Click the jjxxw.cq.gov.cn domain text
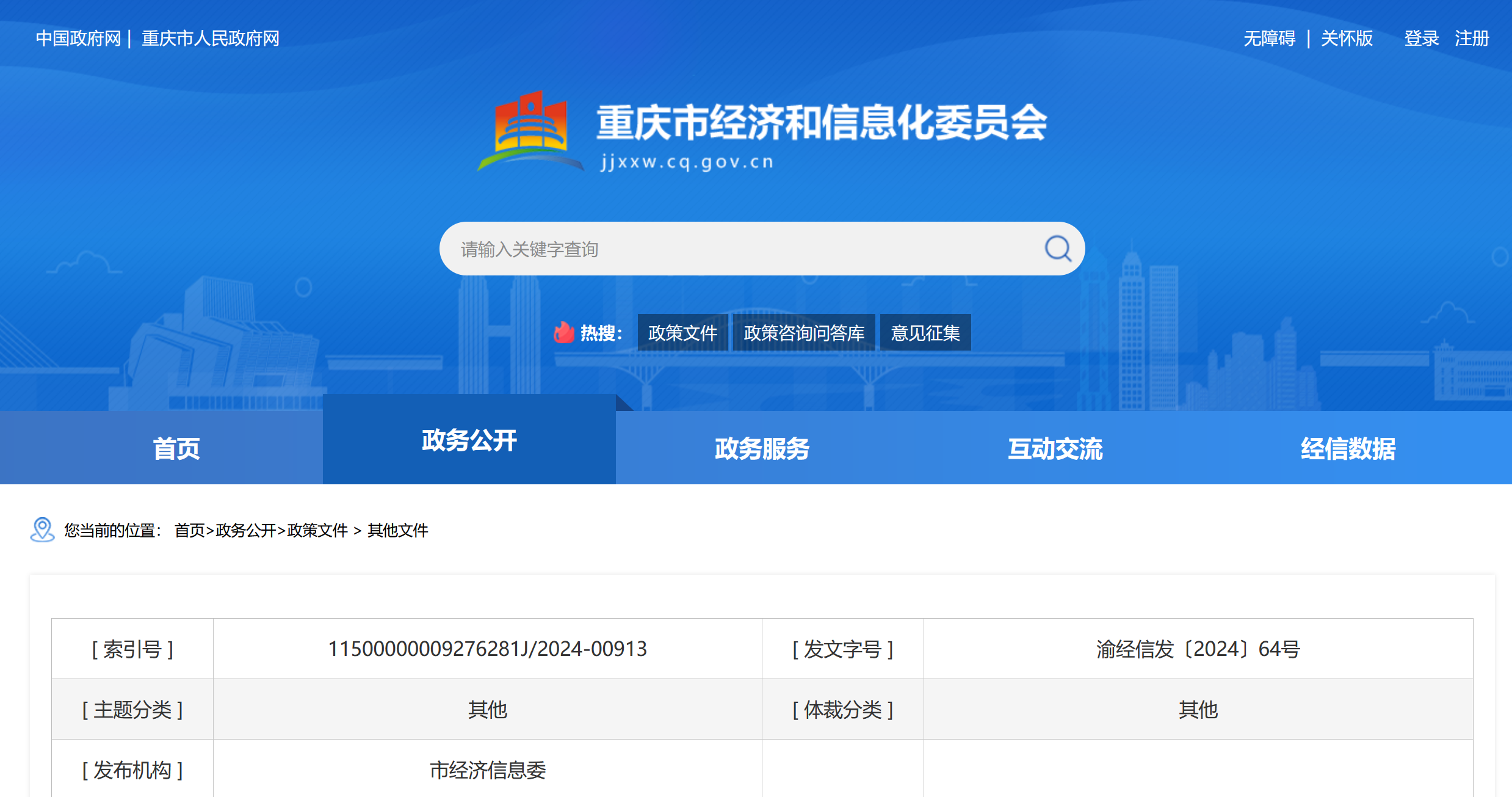 (687, 162)
